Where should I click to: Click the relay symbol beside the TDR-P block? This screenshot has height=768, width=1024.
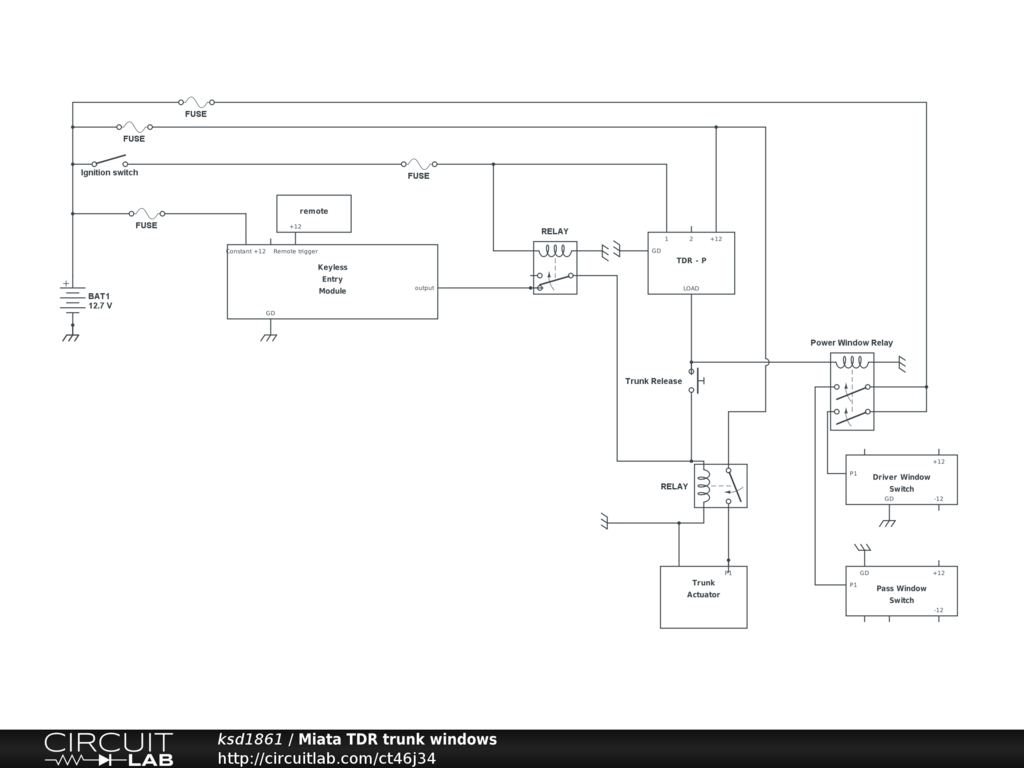[x=555, y=267]
